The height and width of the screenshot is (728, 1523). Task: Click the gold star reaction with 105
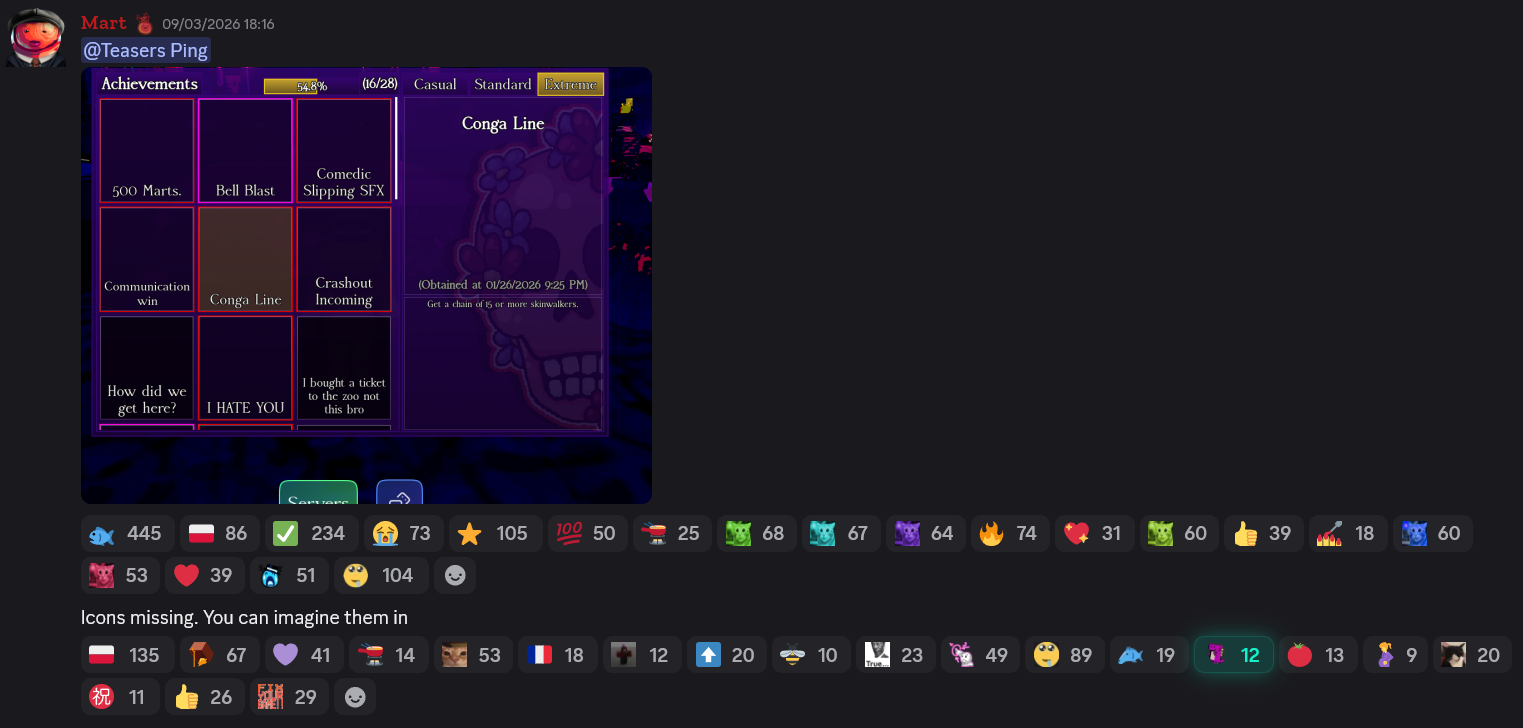click(496, 533)
